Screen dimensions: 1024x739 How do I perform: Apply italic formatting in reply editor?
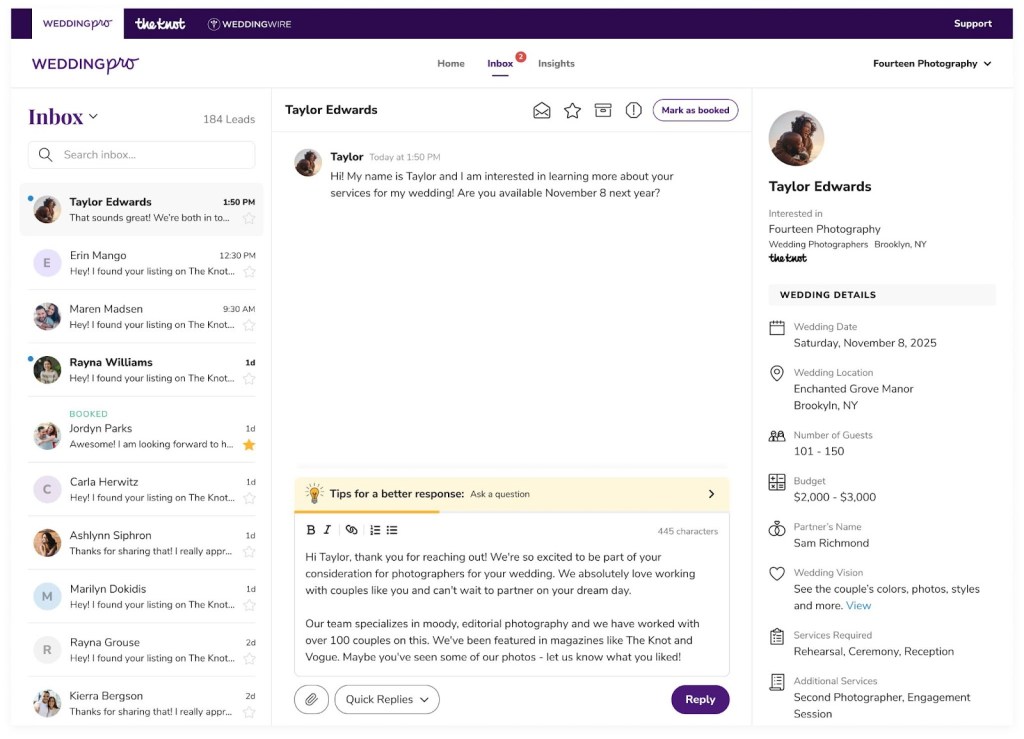pyautogui.click(x=327, y=530)
